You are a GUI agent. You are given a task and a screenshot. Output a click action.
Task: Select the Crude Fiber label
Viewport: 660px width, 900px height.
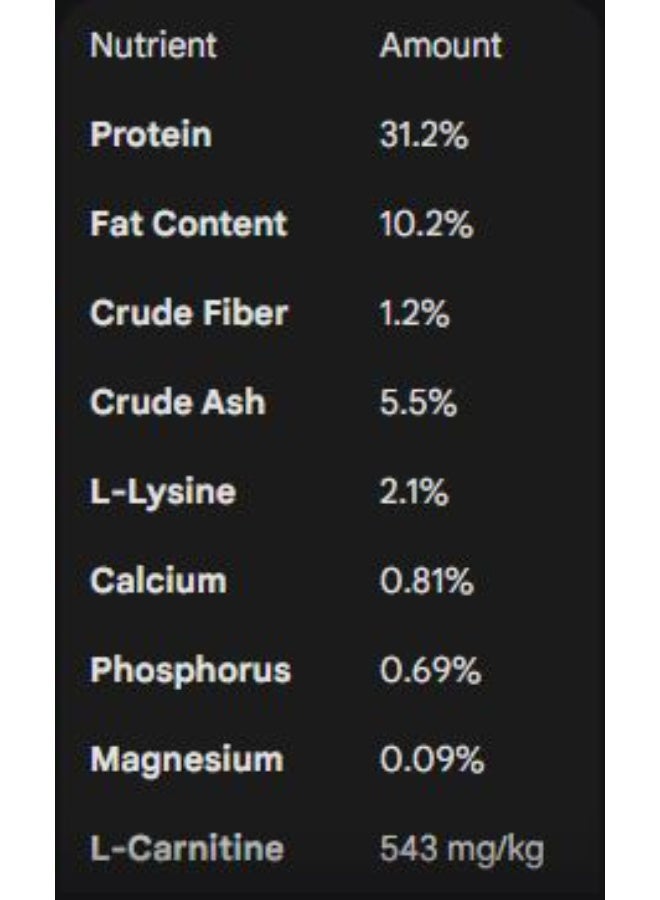188,313
